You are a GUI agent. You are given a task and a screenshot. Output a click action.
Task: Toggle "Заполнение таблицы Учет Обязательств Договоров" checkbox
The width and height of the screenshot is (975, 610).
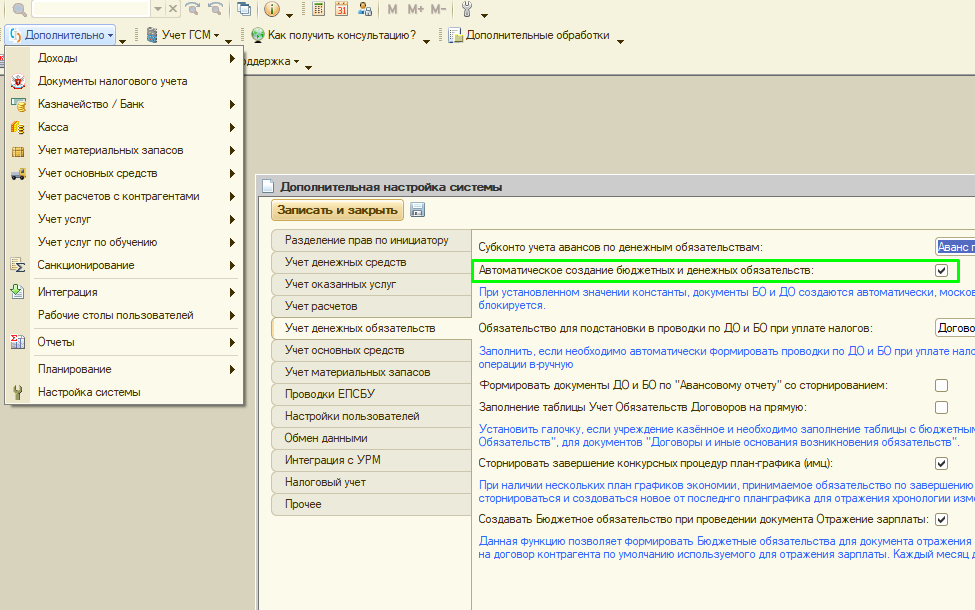pos(941,407)
